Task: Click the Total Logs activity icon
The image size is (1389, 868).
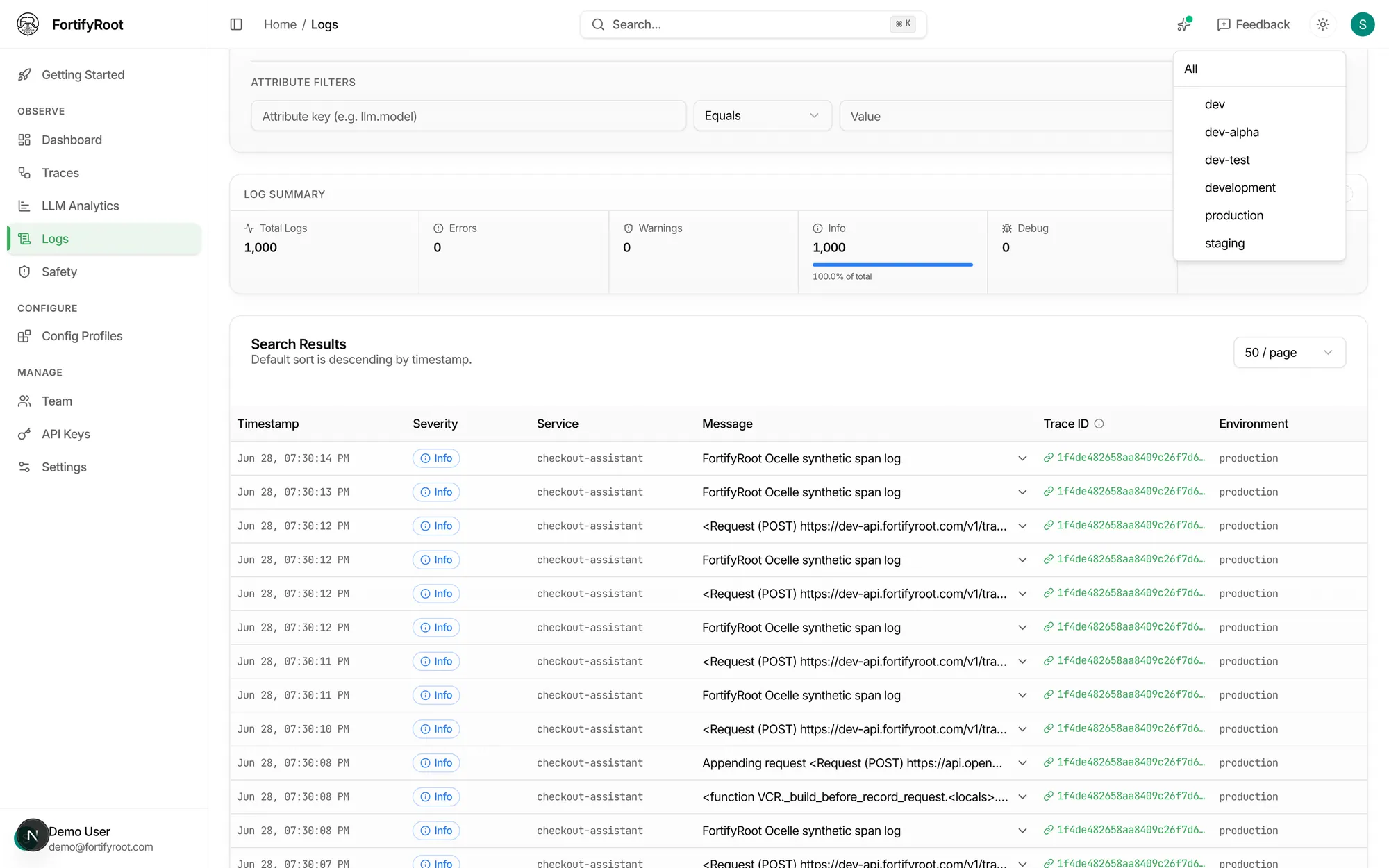Action: pos(249,228)
